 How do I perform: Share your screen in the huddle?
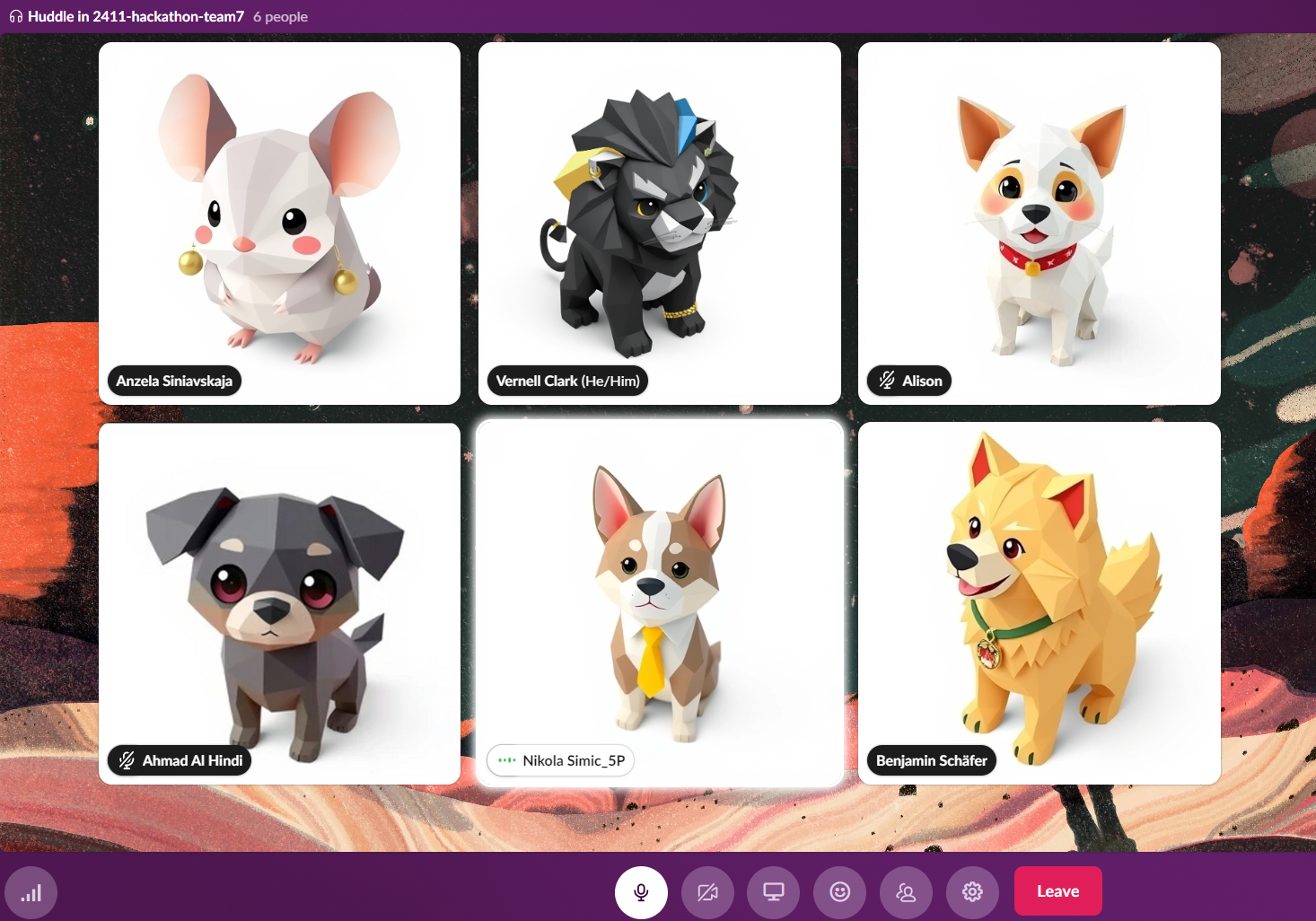[x=774, y=892]
